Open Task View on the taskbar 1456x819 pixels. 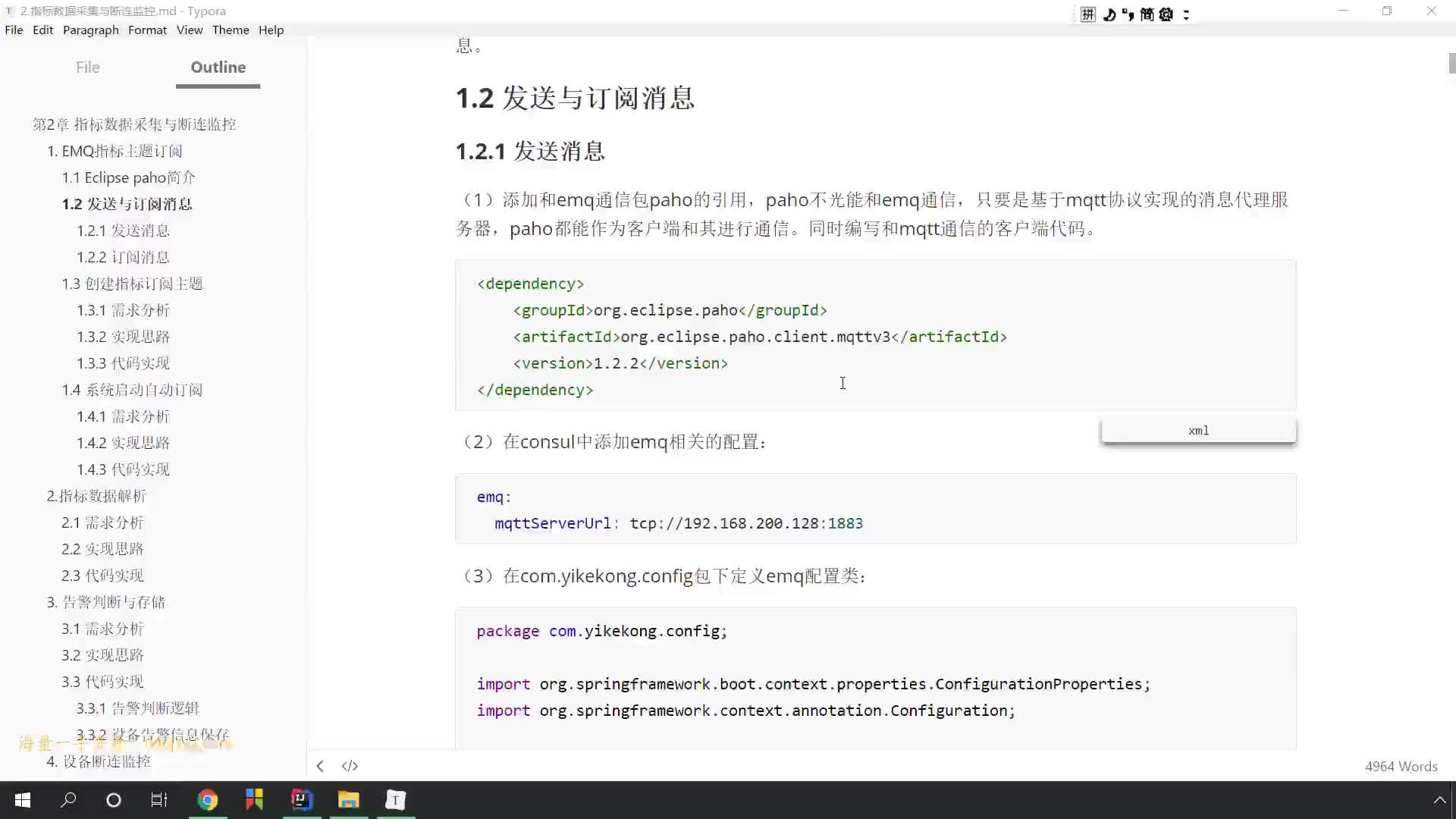coord(159,800)
